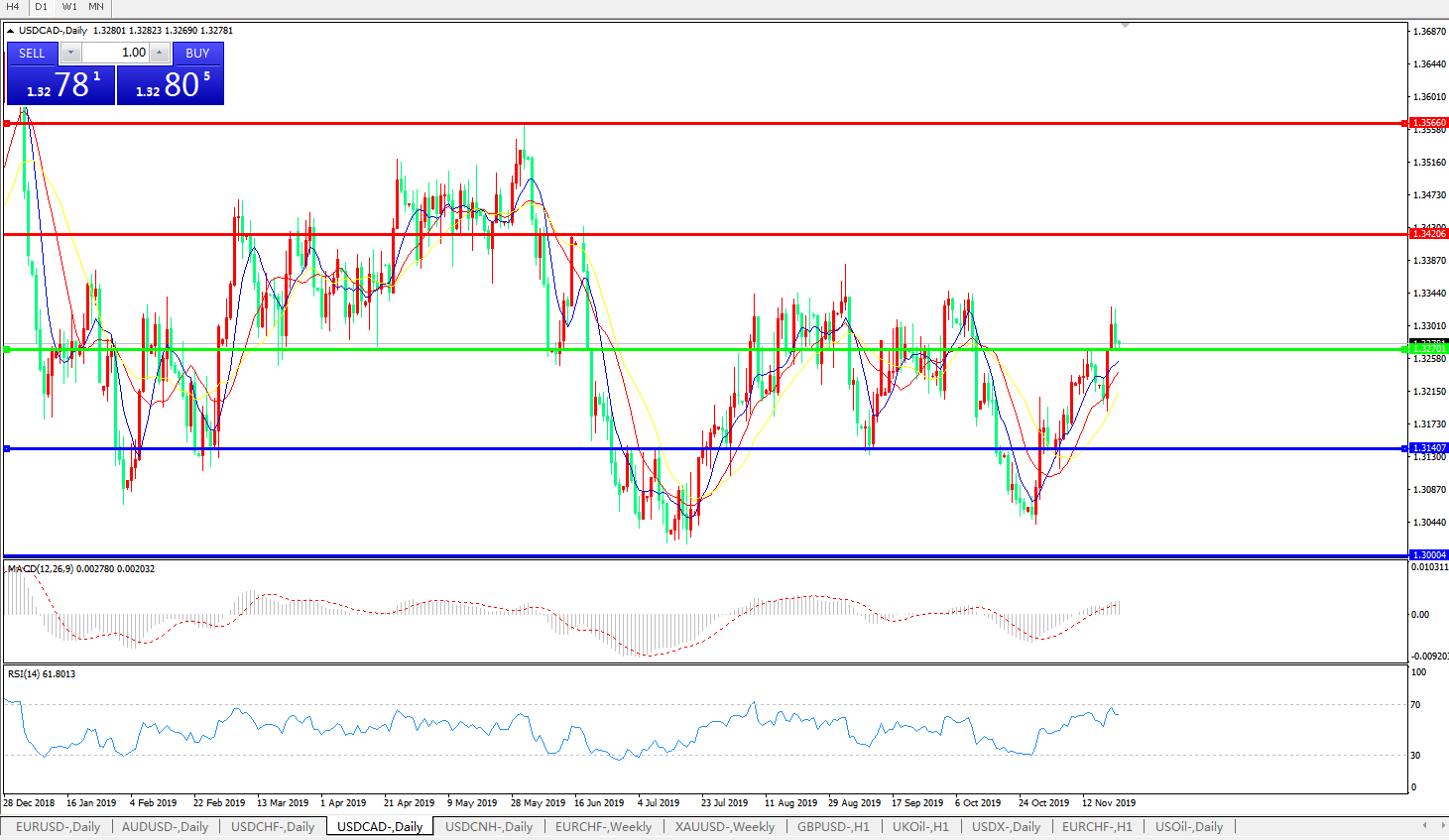Open the EURUSD-,Daily chart tab

[x=58, y=826]
